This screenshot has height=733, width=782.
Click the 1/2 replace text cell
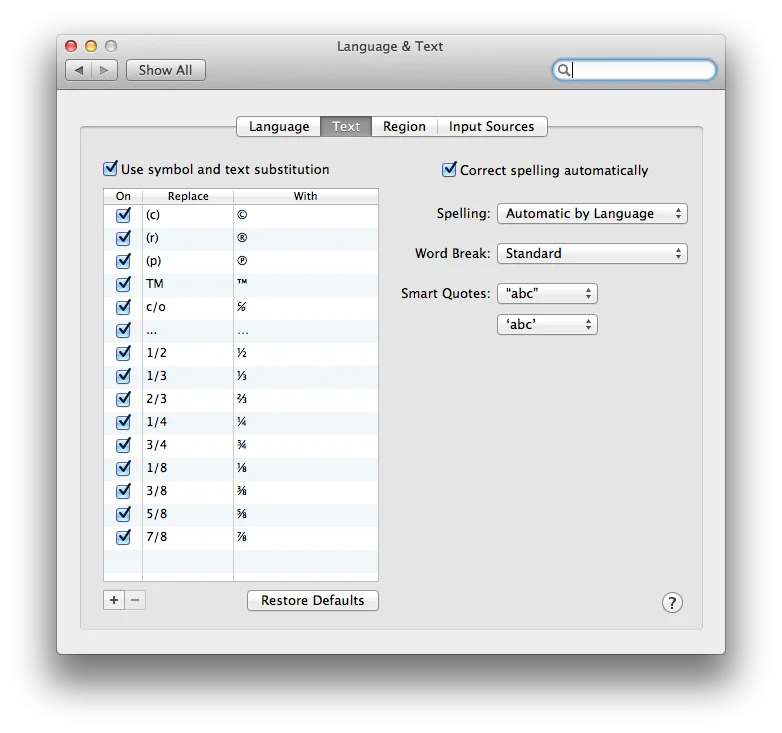coord(188,353)
